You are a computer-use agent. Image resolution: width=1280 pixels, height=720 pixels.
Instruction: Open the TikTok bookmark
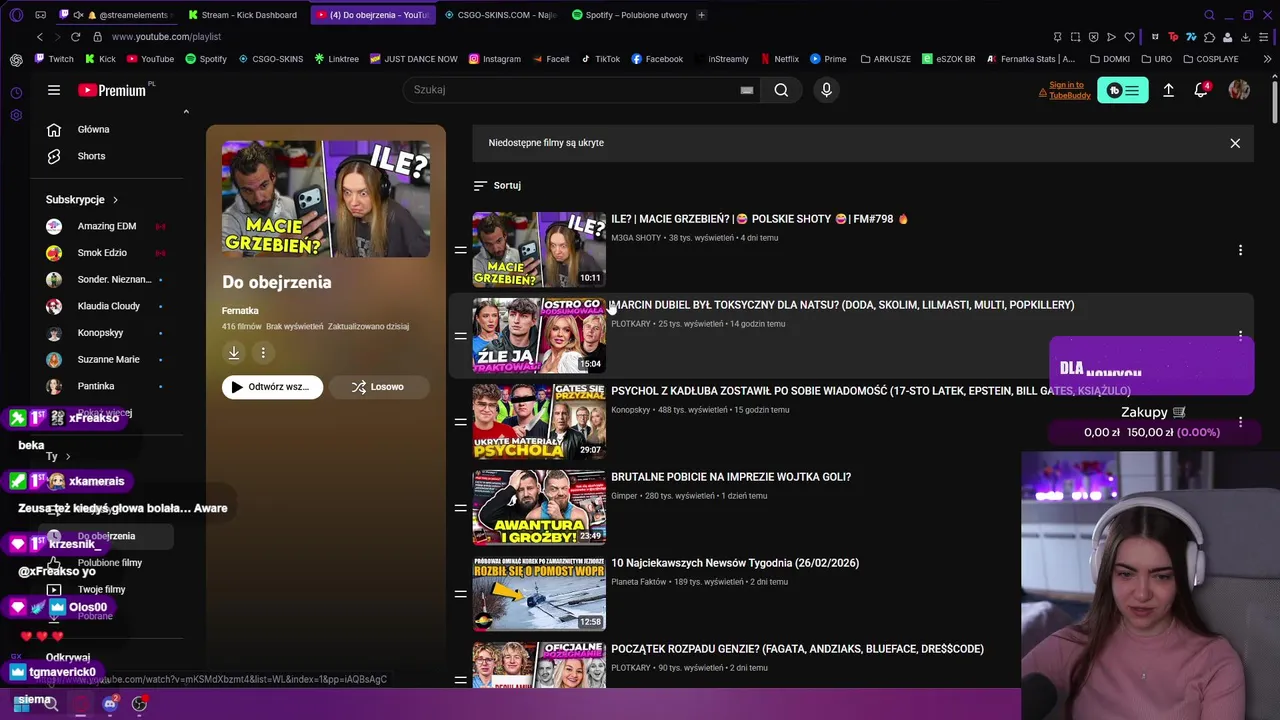tap(600, 59)
